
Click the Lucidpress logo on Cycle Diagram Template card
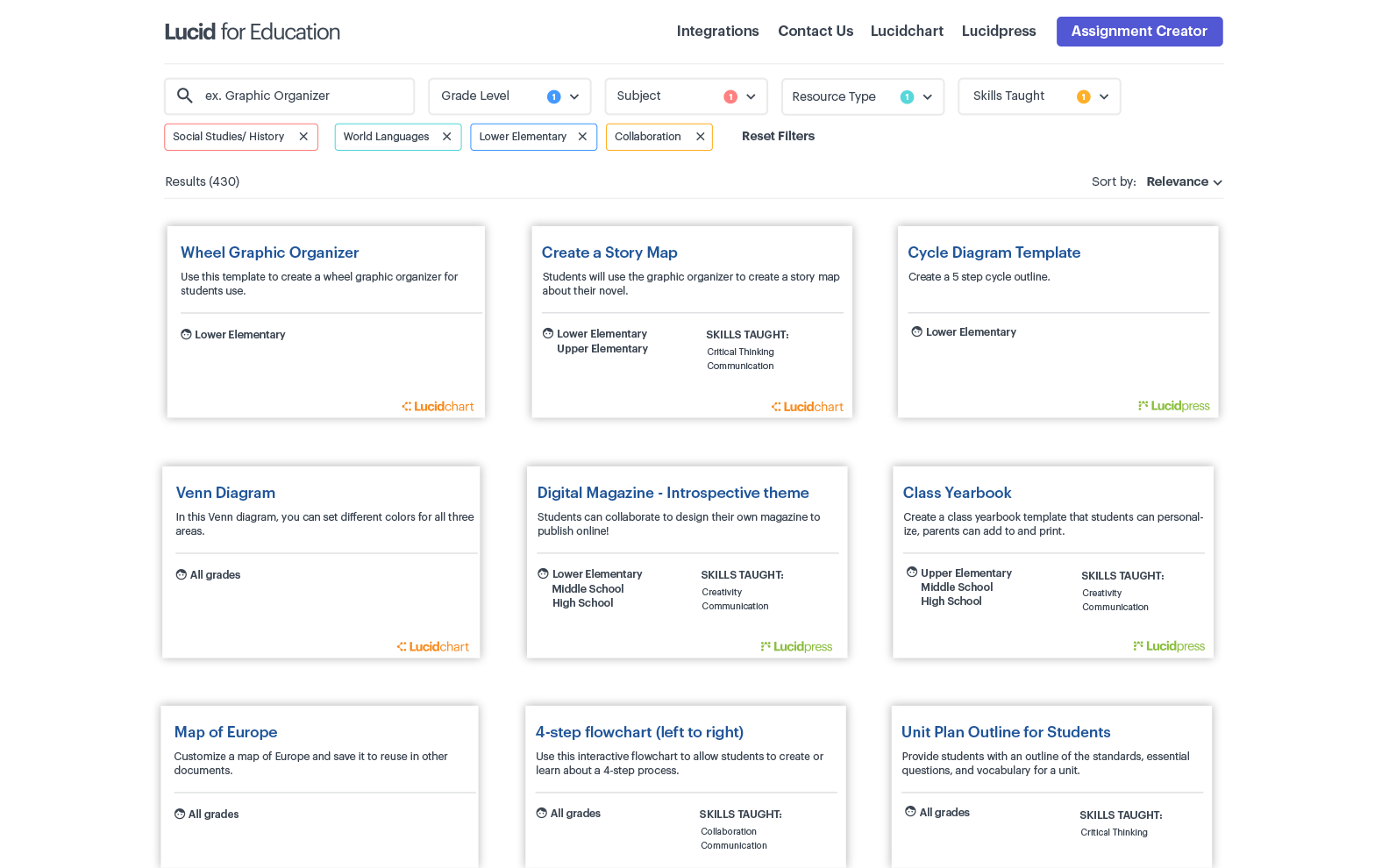coord(1173,406)
